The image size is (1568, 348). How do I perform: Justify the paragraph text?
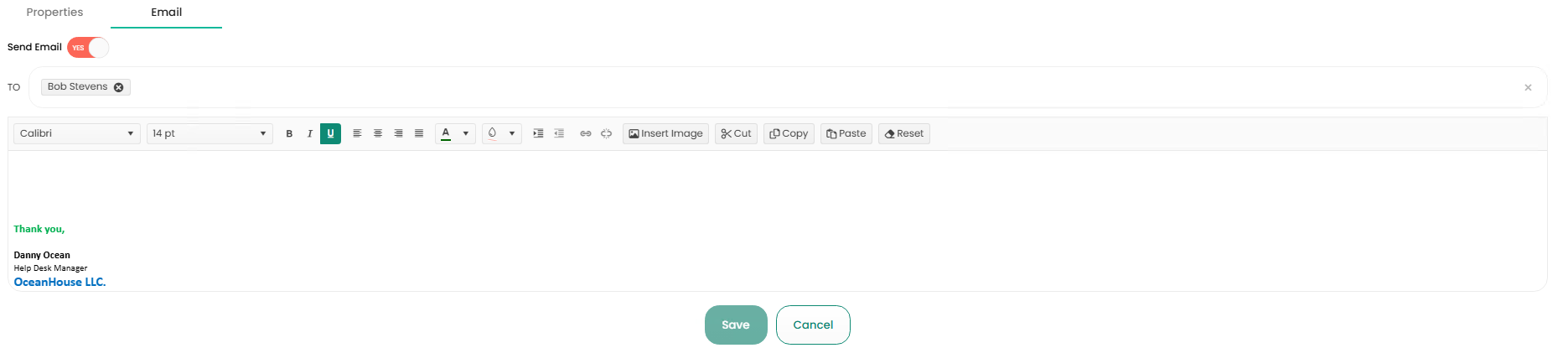point(419,134)
